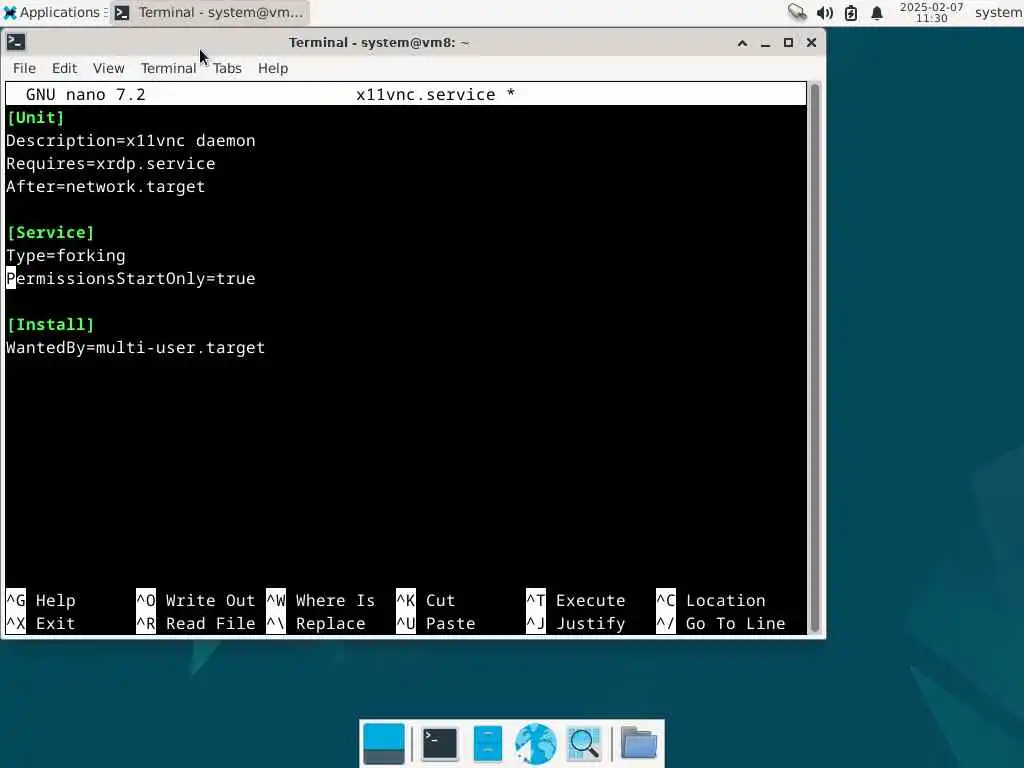Open the File menu

(24, 68)
